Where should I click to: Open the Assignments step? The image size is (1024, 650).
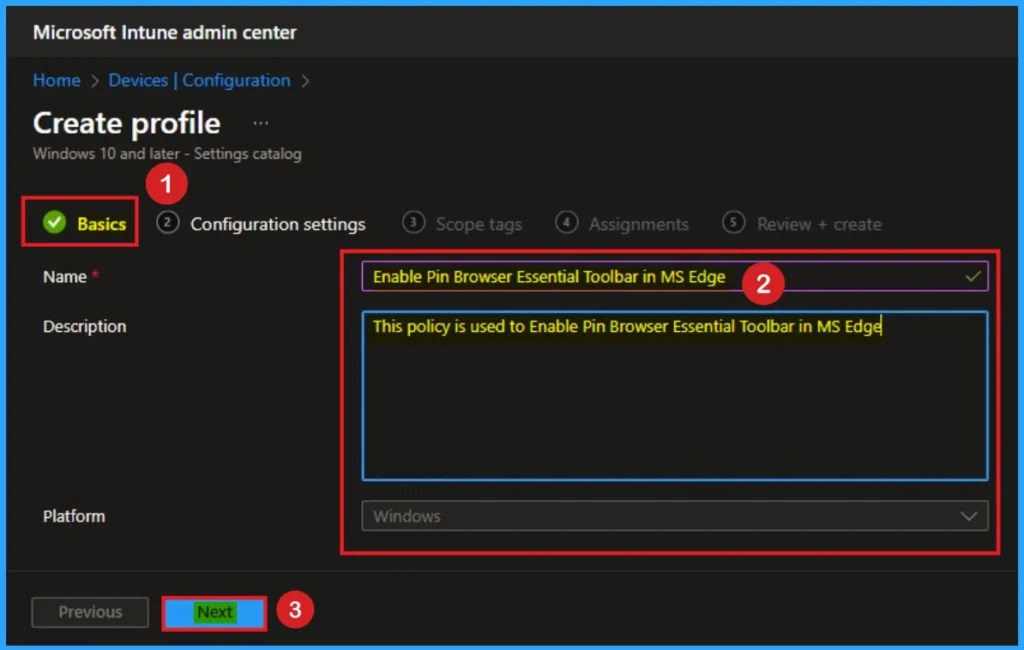click(622, 223)
